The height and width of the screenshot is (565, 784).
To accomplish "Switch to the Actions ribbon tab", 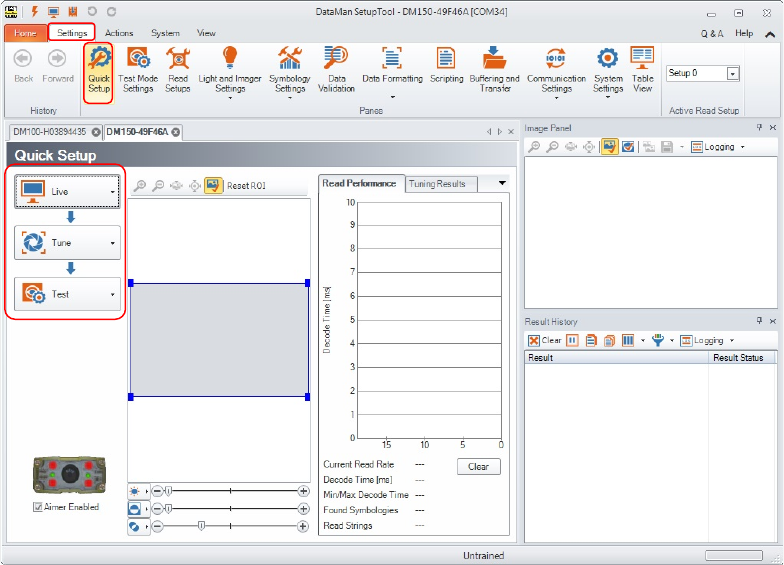I will (x=119, y=33).
